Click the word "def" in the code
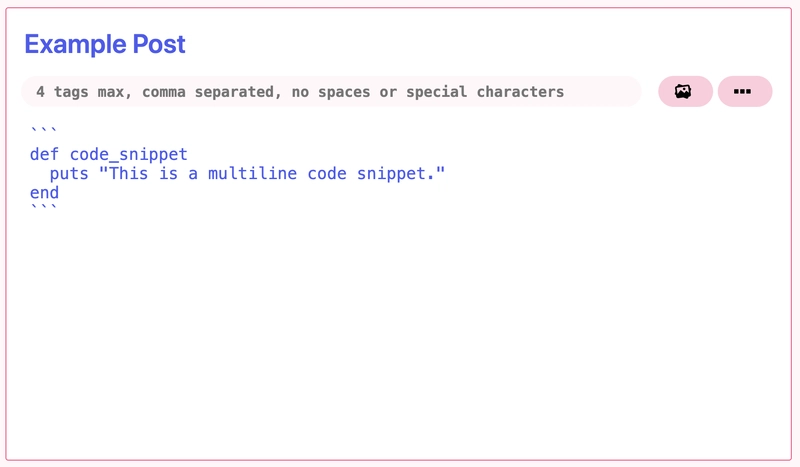Screen dimensions: 800x467 [44, 154]
